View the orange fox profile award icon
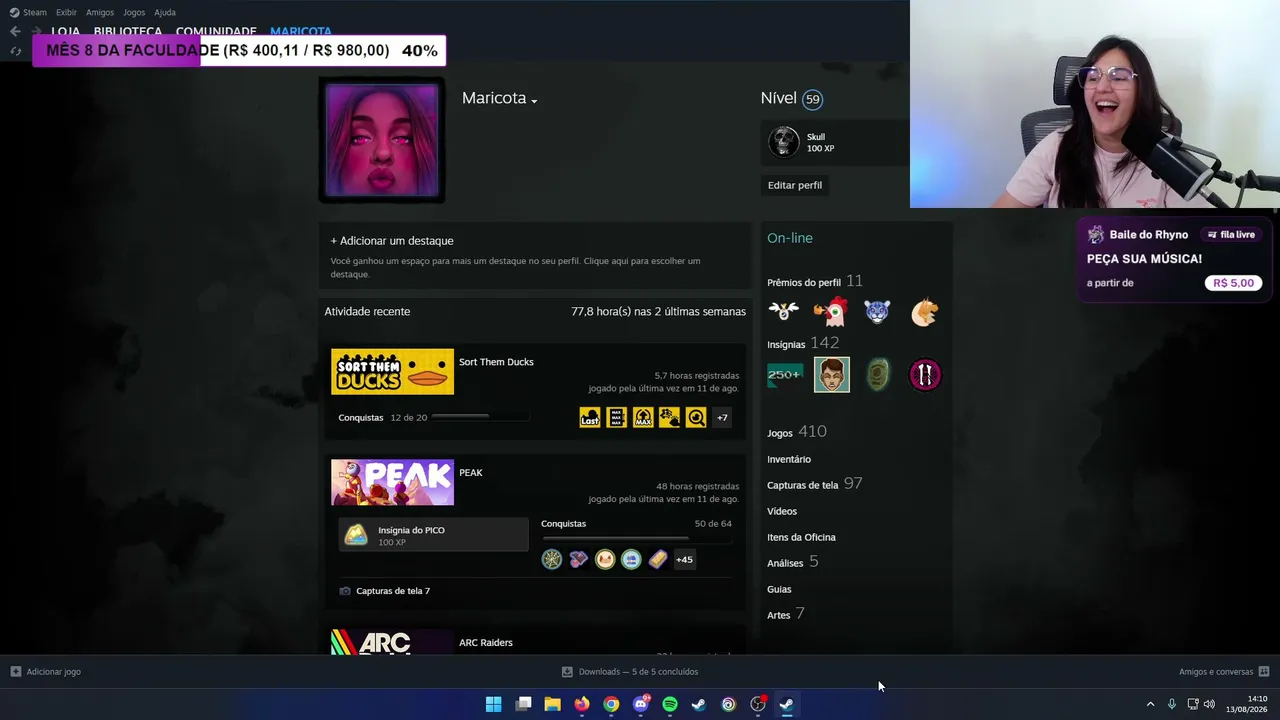1280x720 pixels. [x=924, y=312]
